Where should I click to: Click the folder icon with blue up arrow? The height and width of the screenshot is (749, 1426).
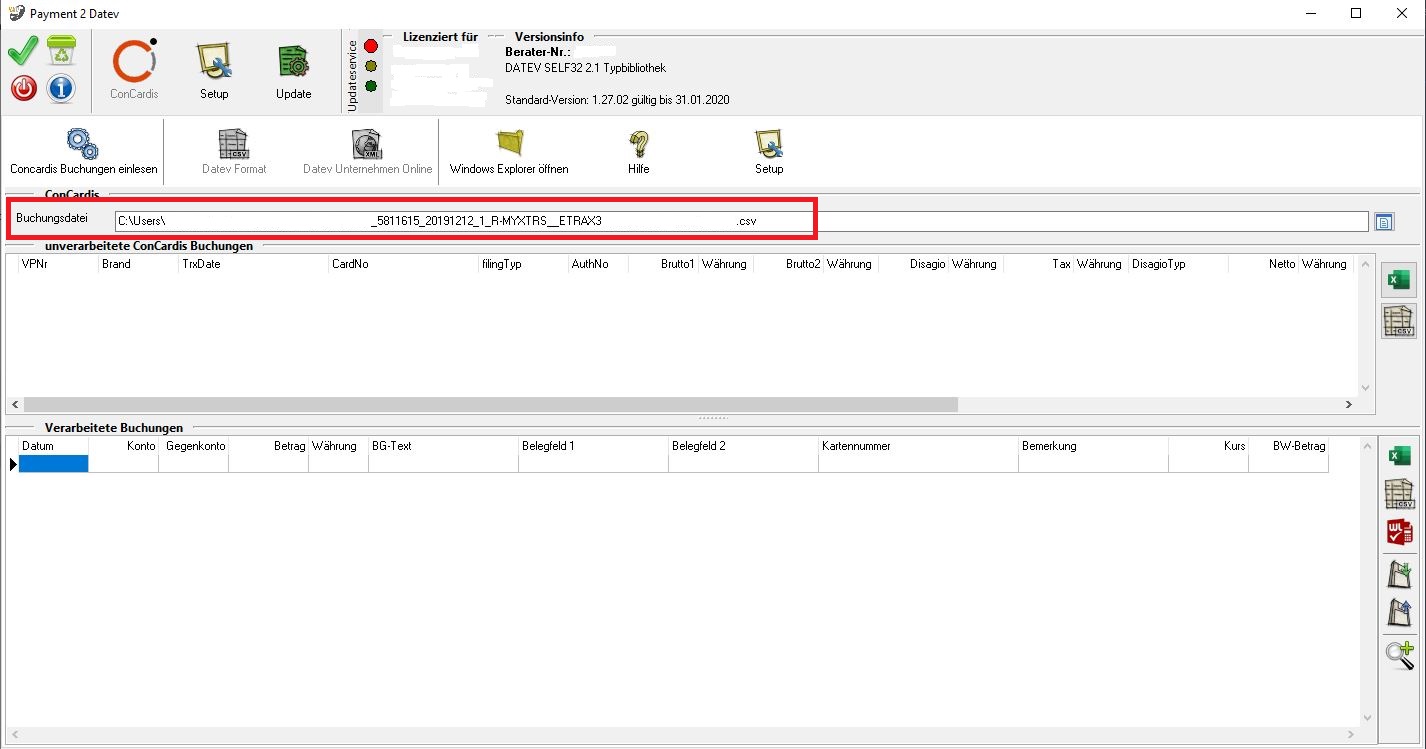1399,612
